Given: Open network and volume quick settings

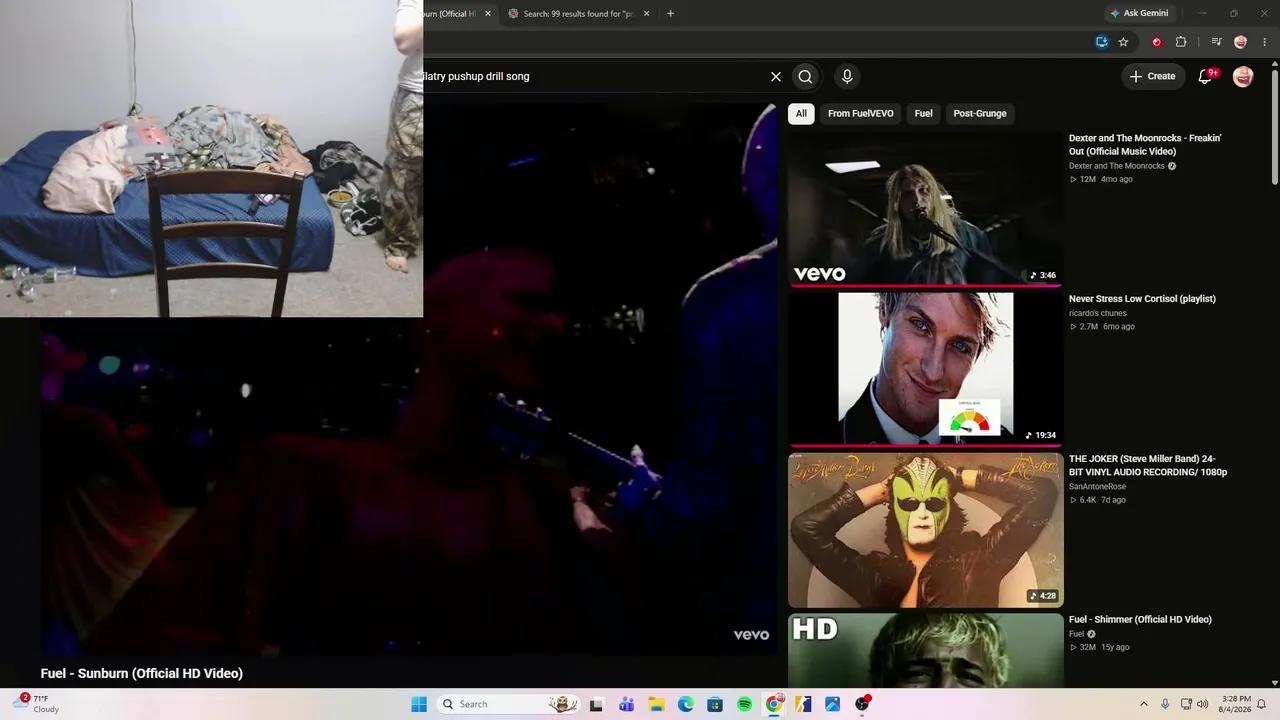Looking at the screenshot, I should (x=1194, y=704).
